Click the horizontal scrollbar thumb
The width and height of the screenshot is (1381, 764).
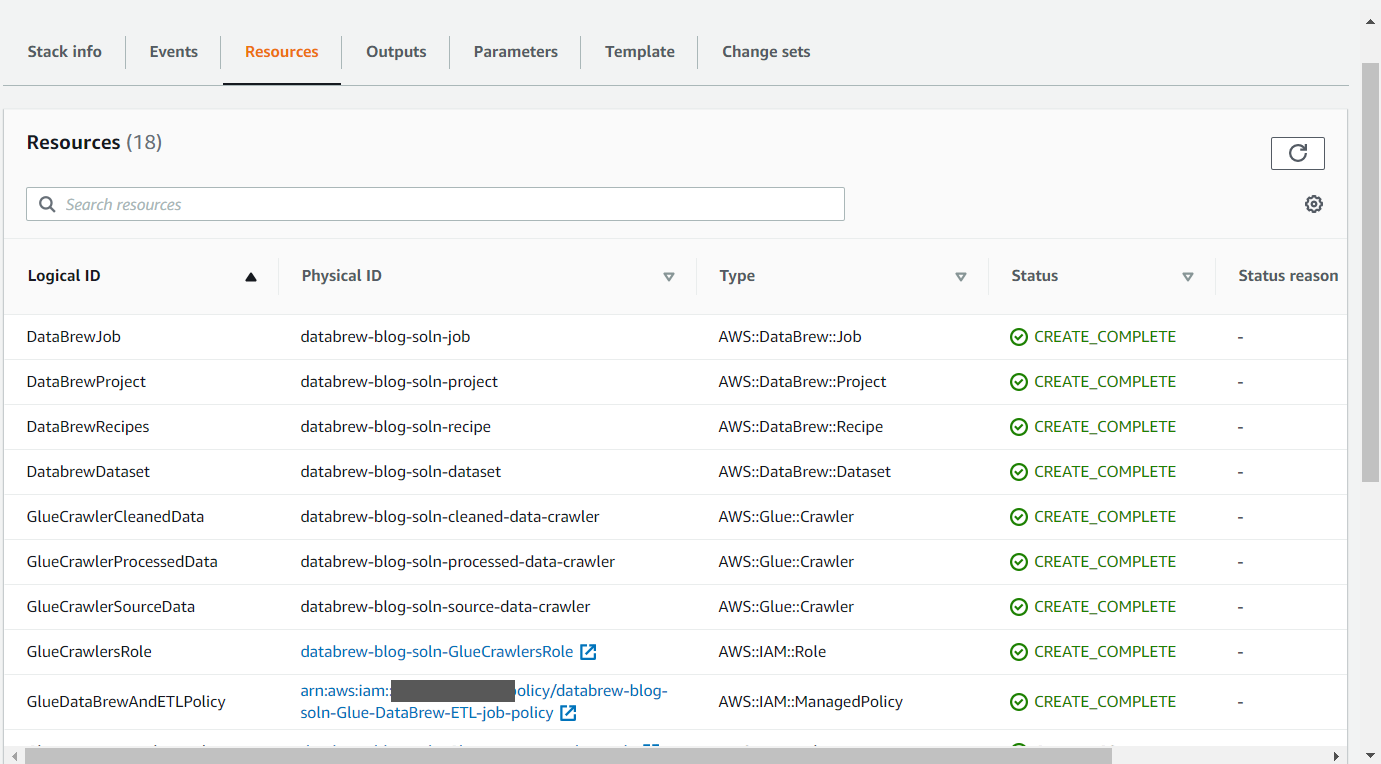(x=568, y=755)
